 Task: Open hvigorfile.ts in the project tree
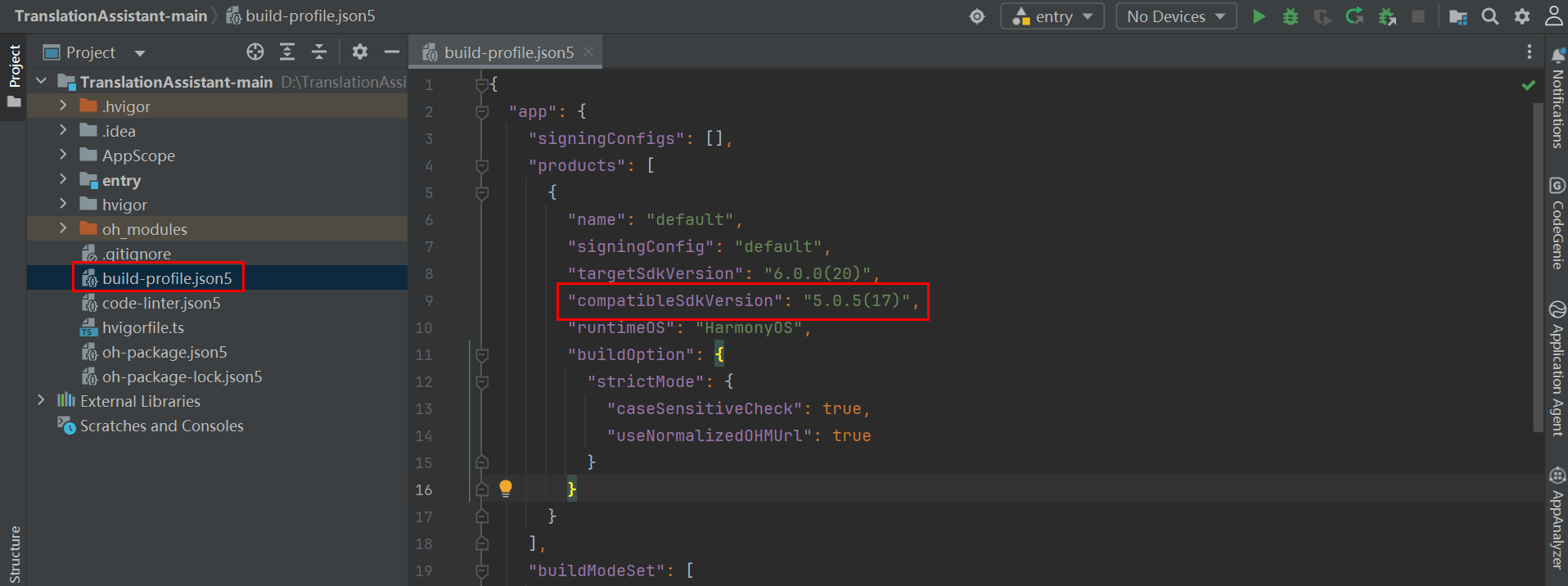pos(142,327)
